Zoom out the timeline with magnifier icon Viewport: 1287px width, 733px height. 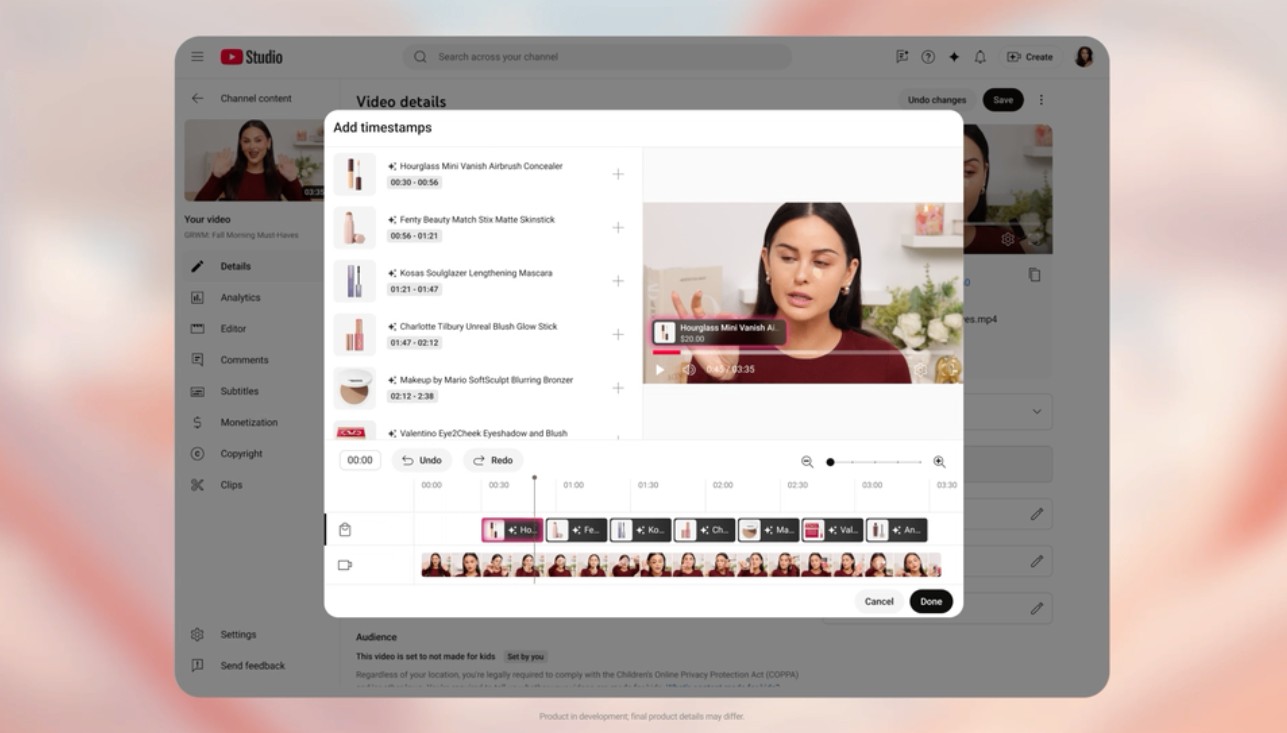pos(807,462)
